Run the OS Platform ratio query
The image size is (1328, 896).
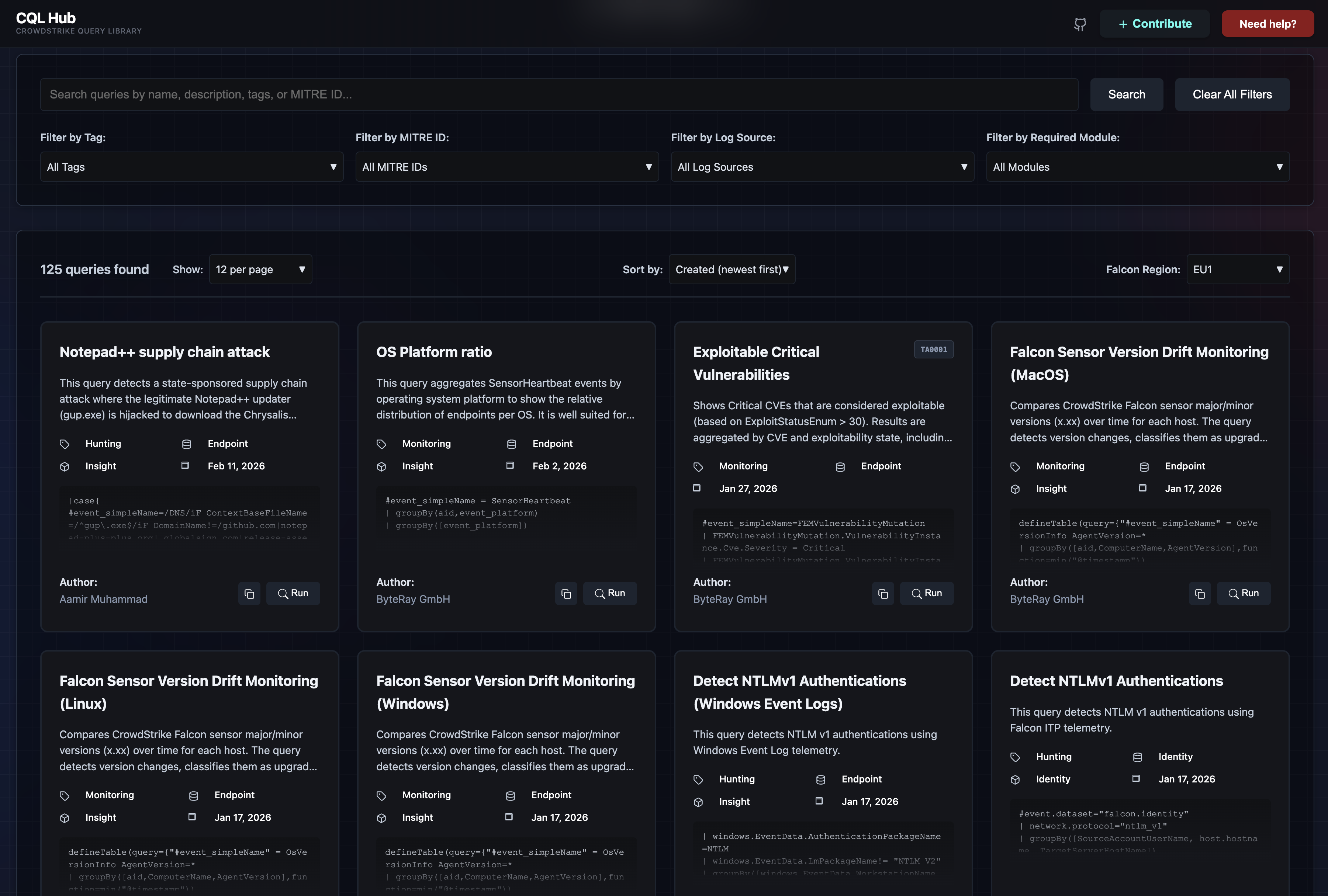[610, 593]
